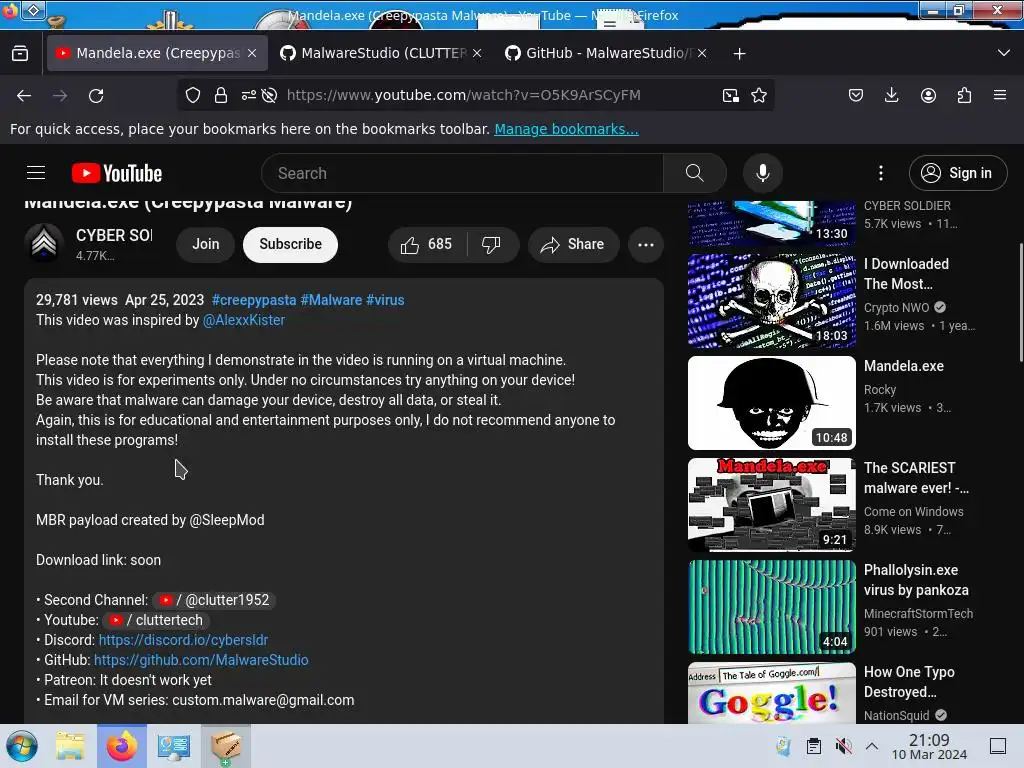This screenshot has width=1024, height=768.
Task: Reload the current page
Action: coord(96,96)
